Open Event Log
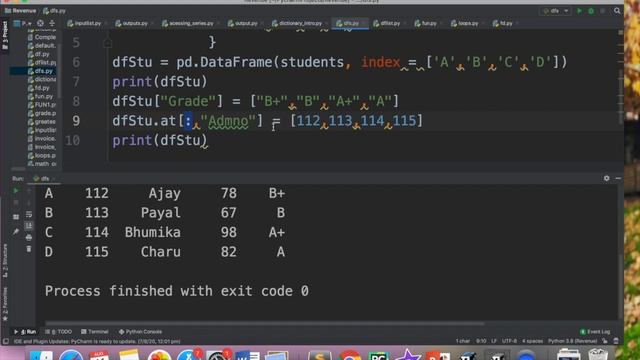640x360 pixels. 596,332
